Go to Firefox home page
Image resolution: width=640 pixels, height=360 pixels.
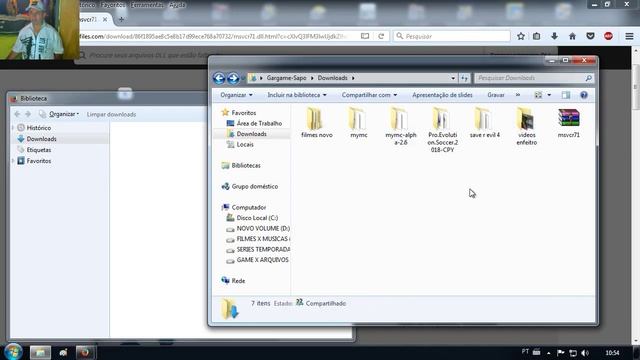pos(572,36)
